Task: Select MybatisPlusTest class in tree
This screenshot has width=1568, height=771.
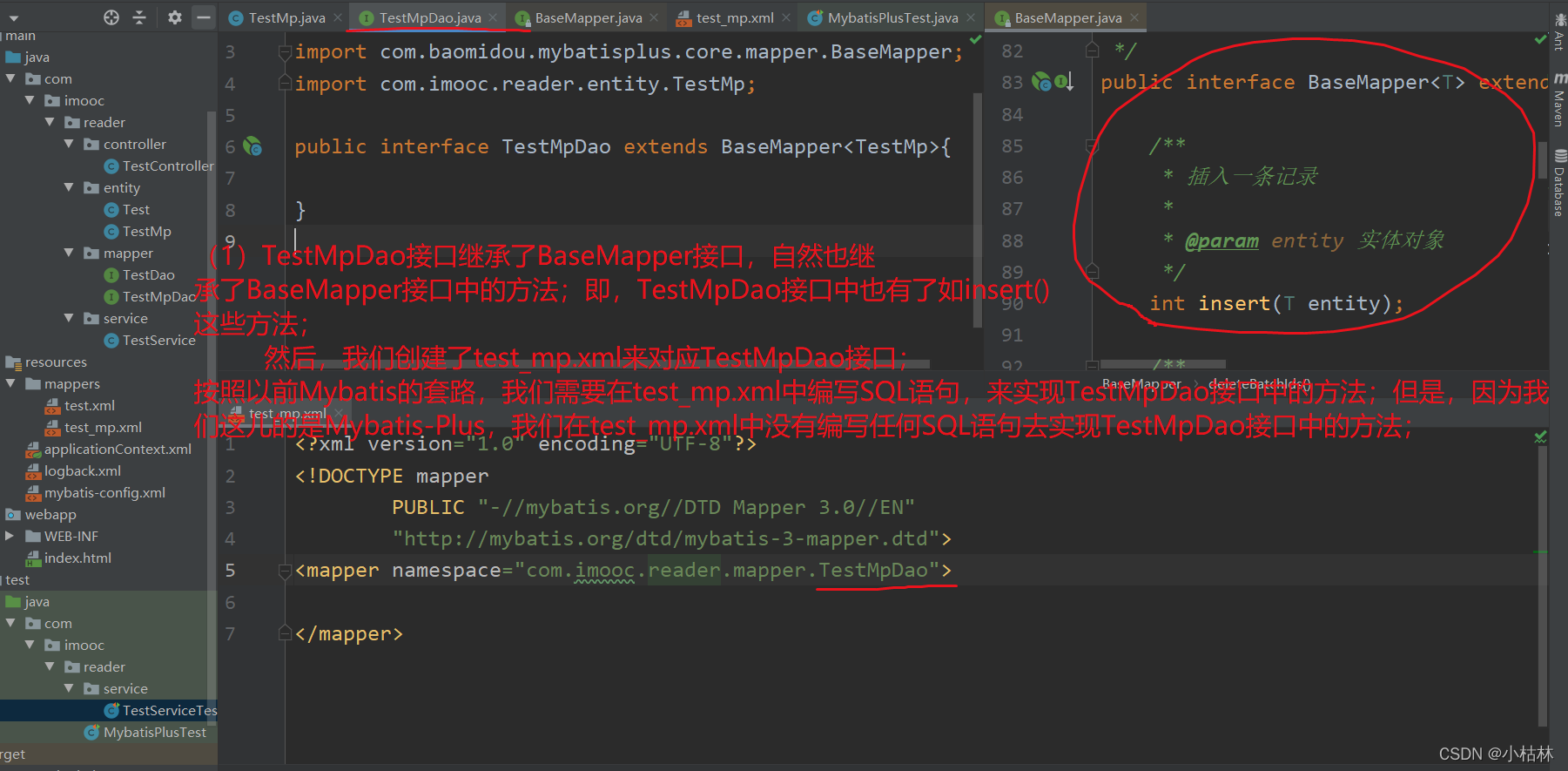Action: pos(145,733)
